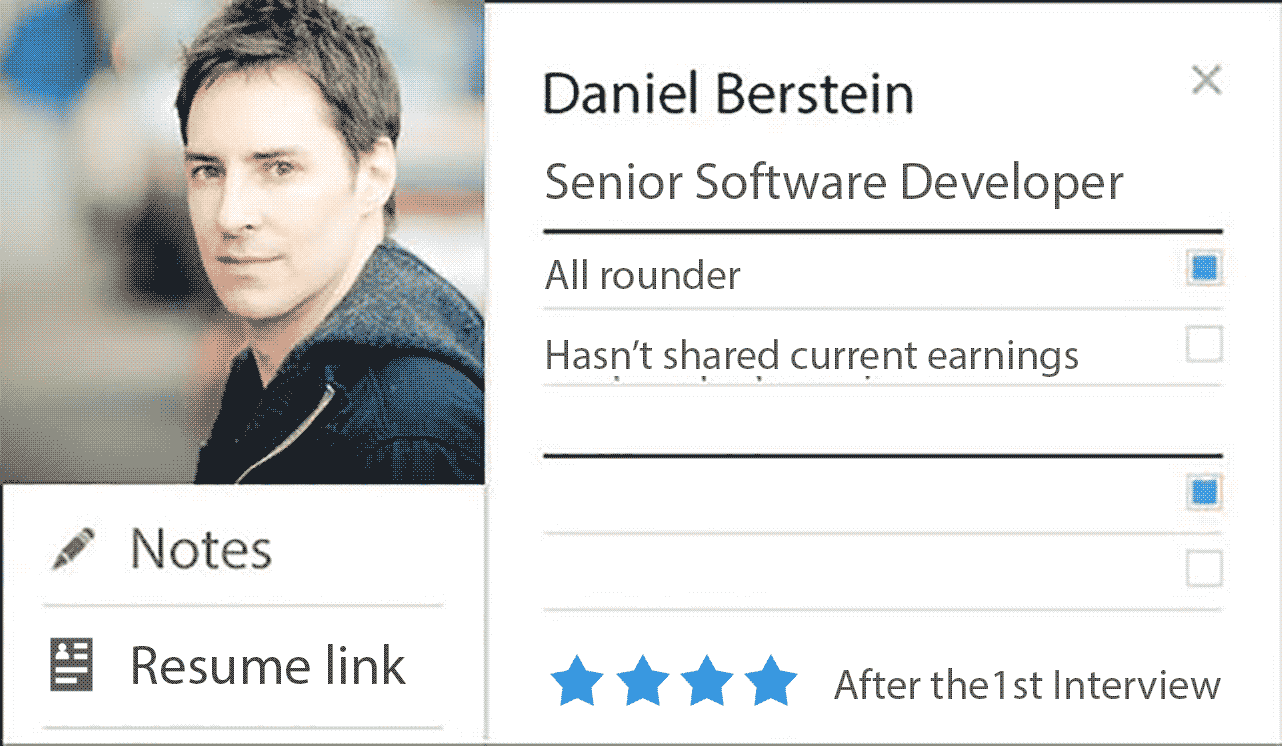Screen dimensions: 1282x746
Task: Uncheck the All rounder checkbox
Action: (1204, 268)
